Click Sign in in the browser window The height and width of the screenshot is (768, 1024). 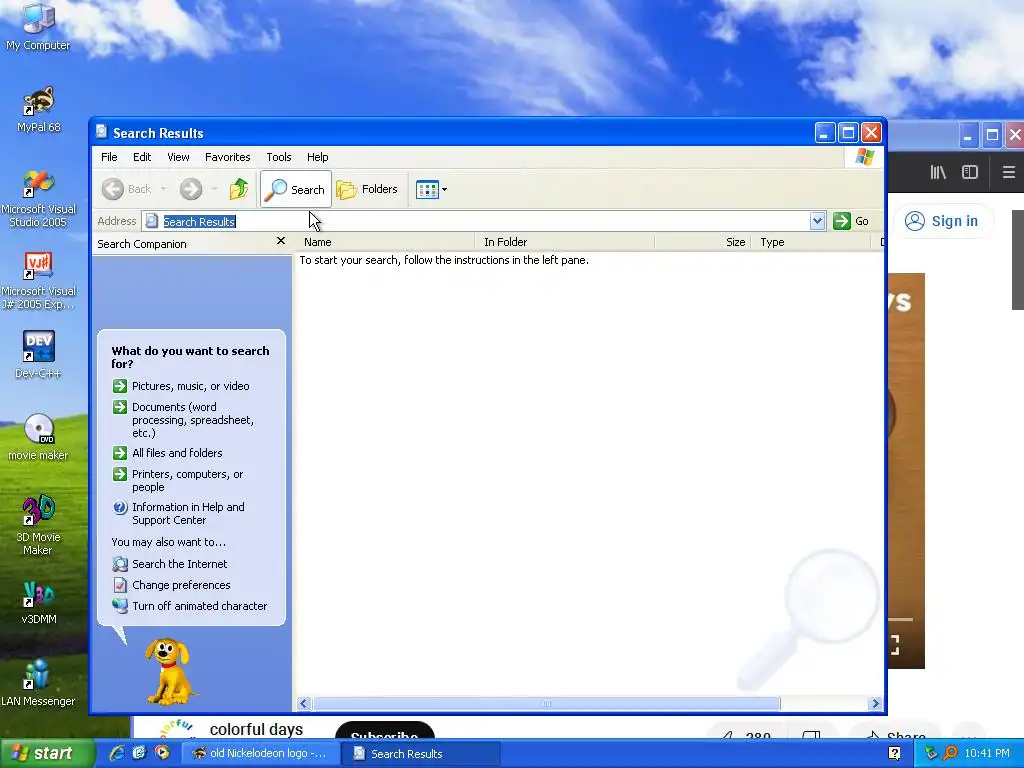click(x=942, y=221)
